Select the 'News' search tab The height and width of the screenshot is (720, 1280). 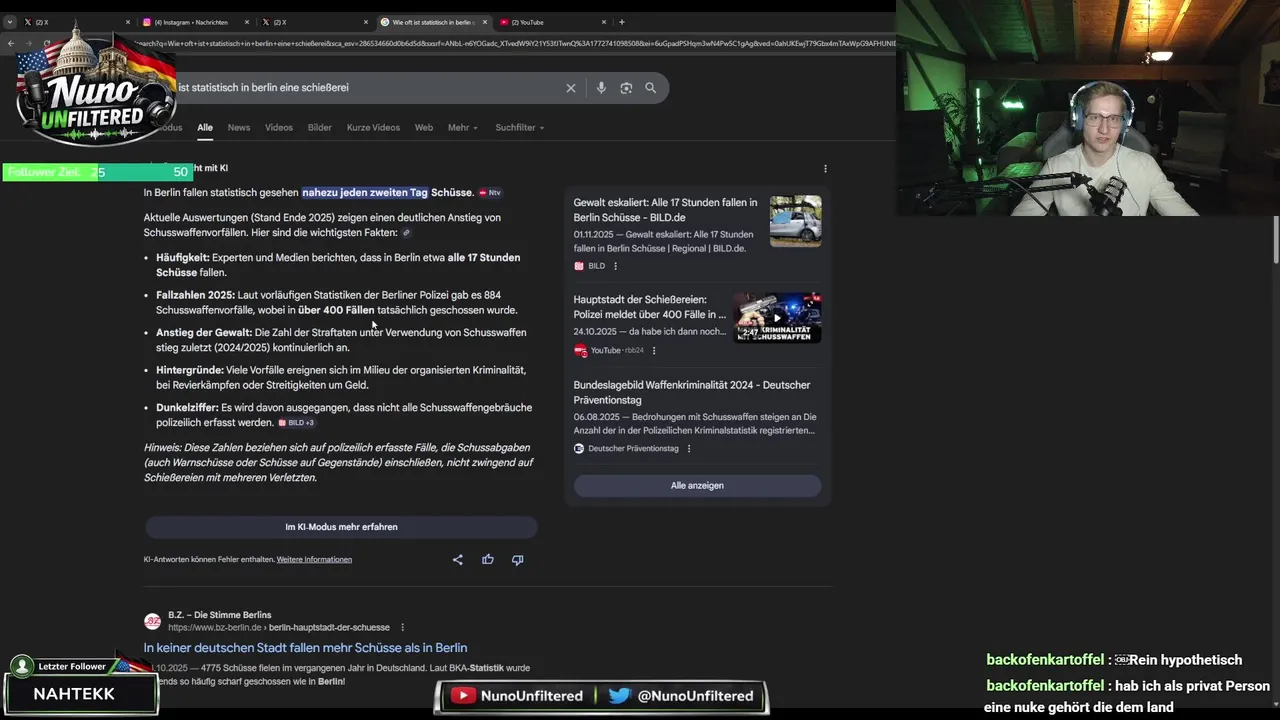click(x=239, y=128)
